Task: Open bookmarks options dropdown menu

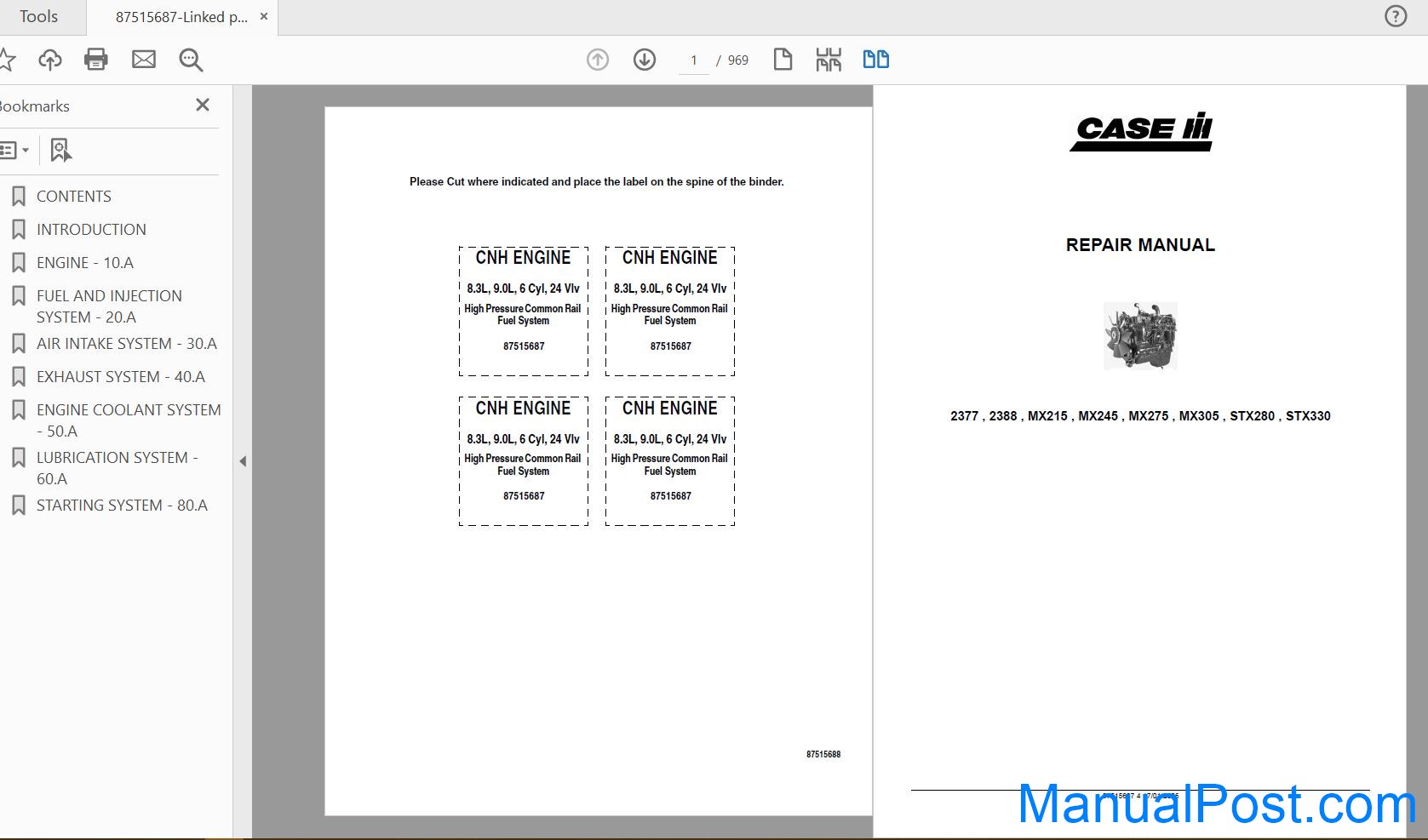Action: point(14,151)
